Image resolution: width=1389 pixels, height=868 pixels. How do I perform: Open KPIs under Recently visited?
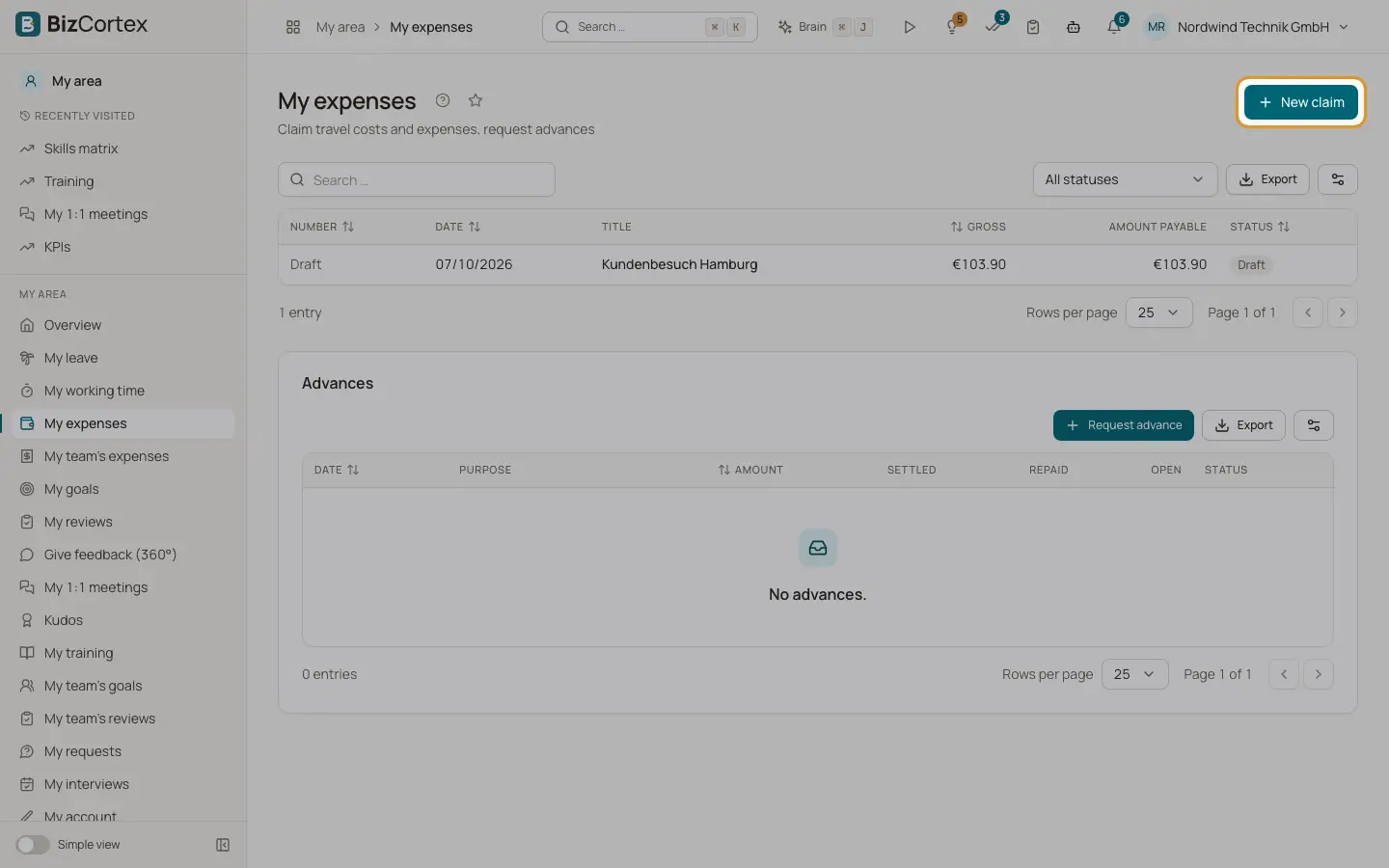(123, 247)
